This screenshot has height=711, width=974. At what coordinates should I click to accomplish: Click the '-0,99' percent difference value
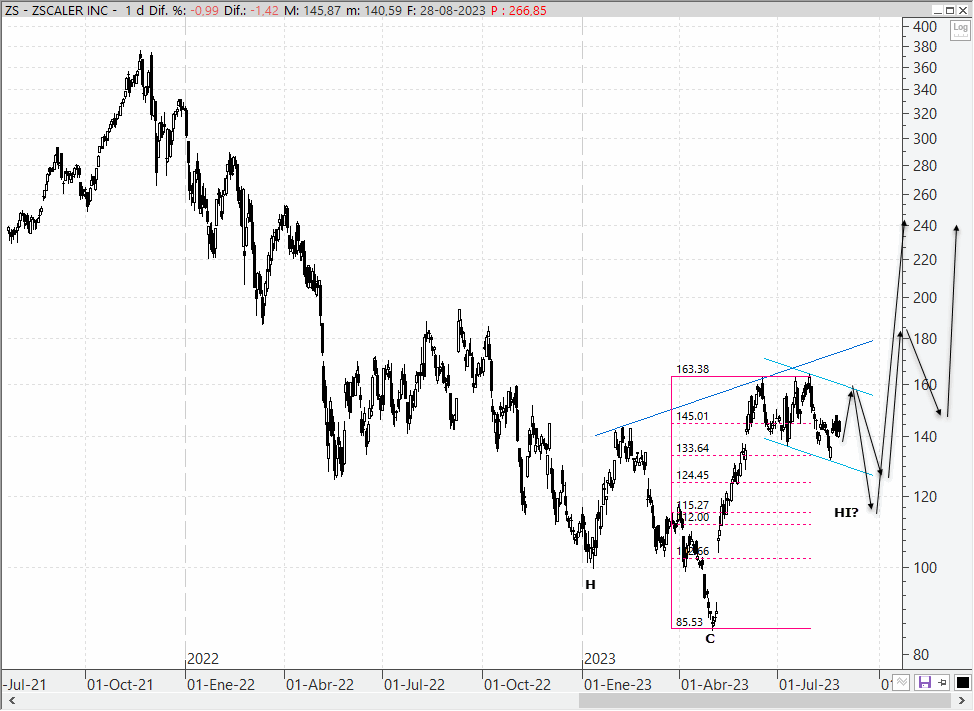[x=203, y=11]
